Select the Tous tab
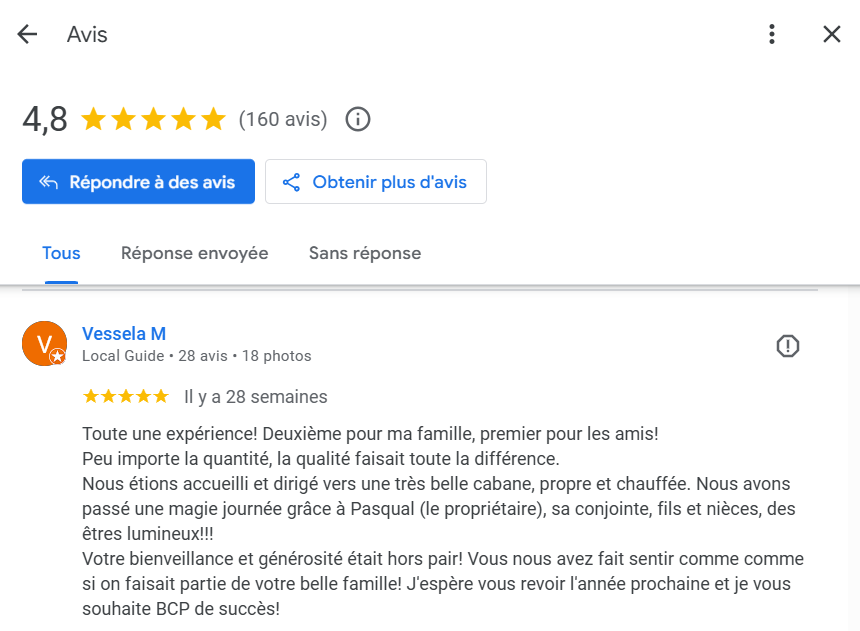Viewport: 860px width, 631px height. pyautogui.click(x=61, y=253)
